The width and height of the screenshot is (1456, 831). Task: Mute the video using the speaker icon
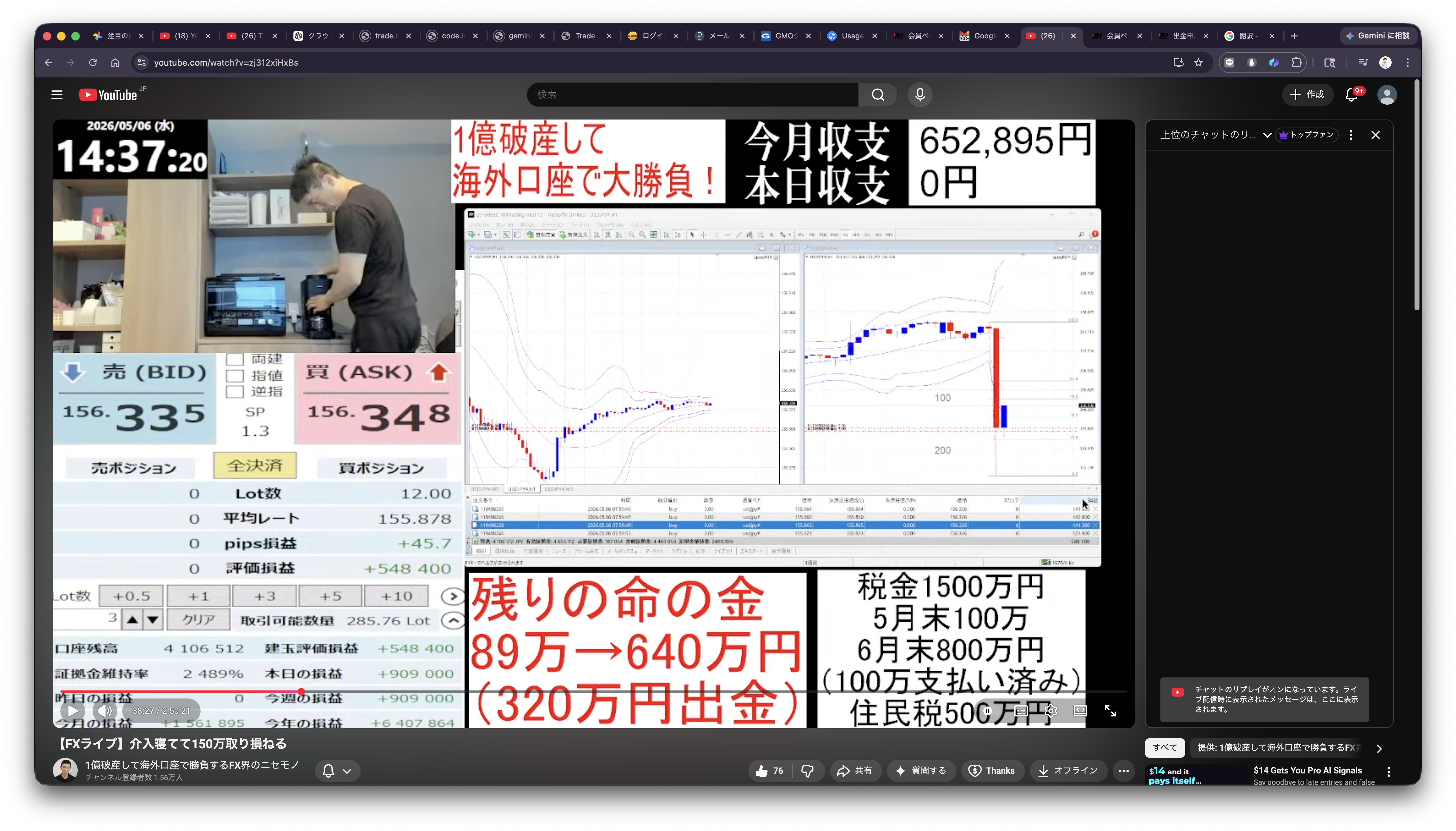point(105,711)
